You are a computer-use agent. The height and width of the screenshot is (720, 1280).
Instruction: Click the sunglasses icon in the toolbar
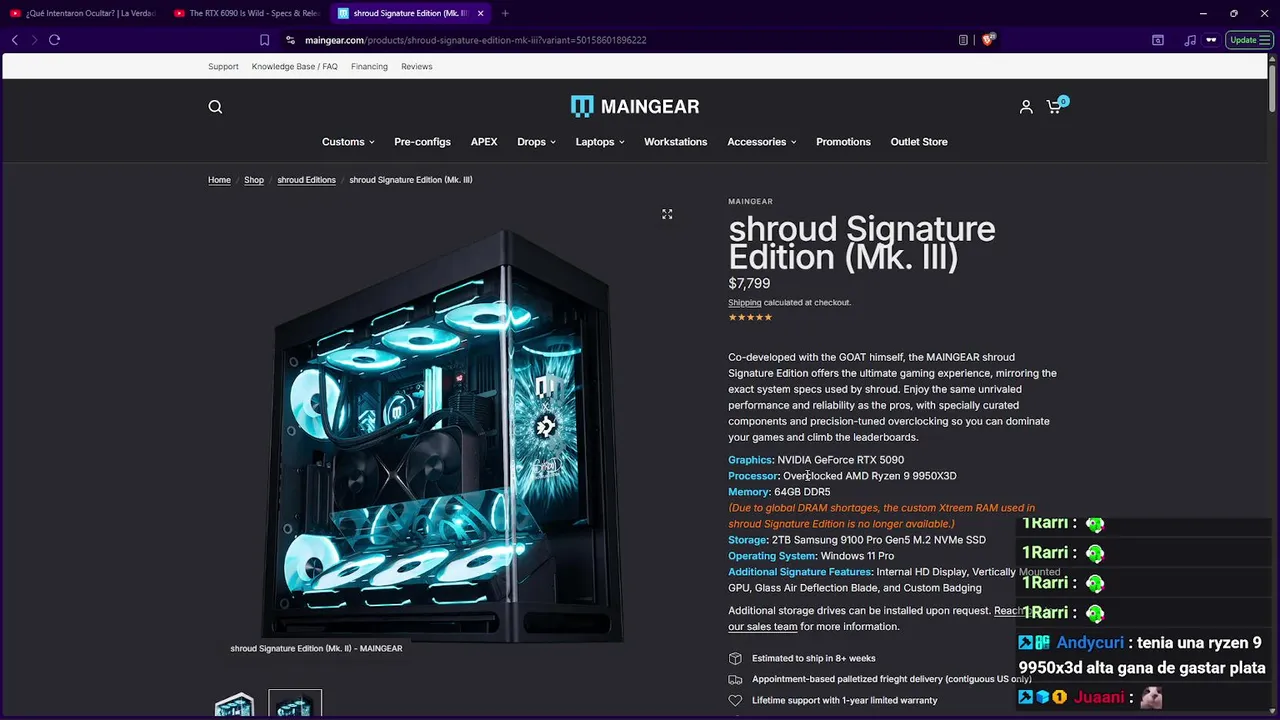pos(1211,40)
